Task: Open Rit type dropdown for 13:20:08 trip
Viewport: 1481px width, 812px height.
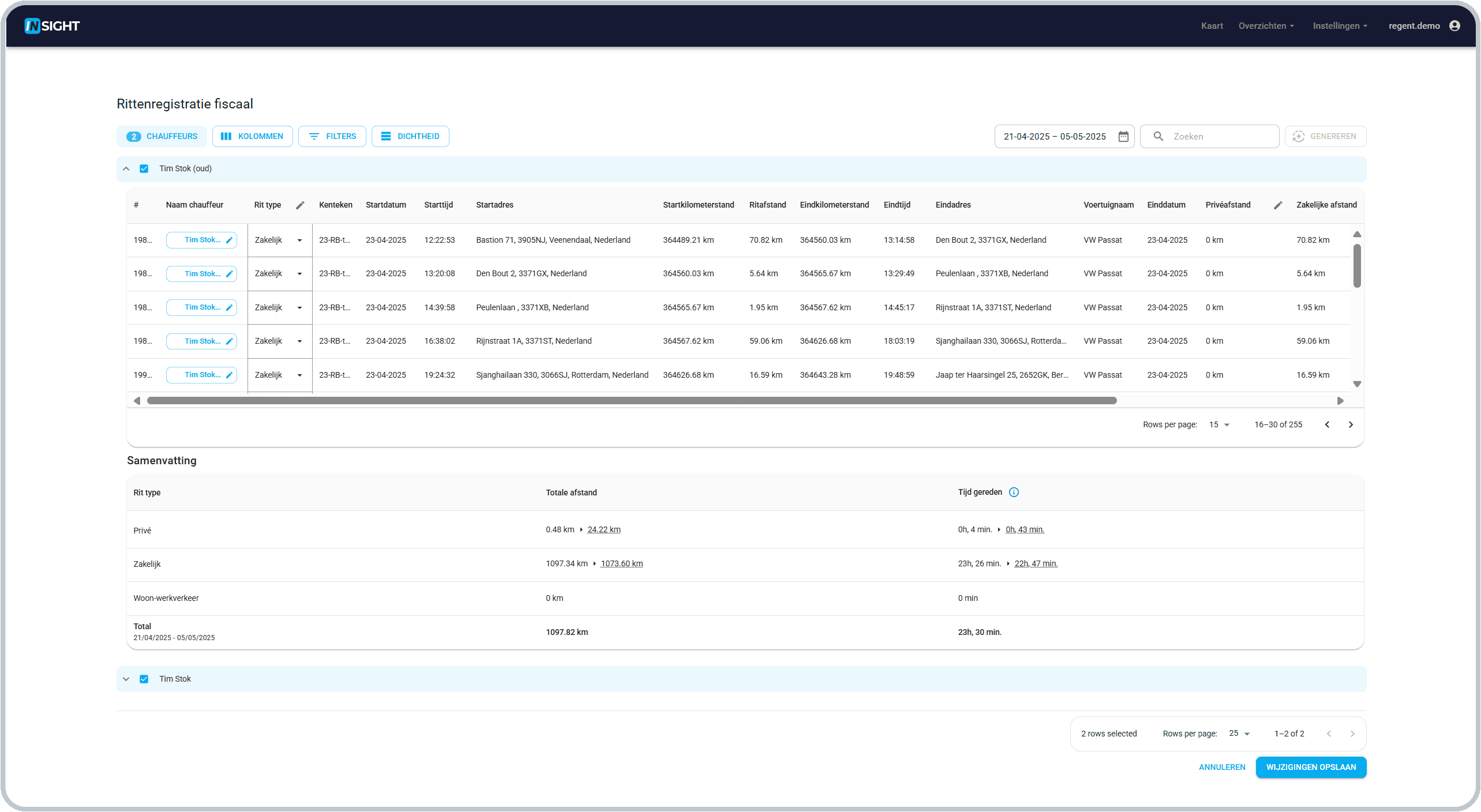Action: coord(280,274)
